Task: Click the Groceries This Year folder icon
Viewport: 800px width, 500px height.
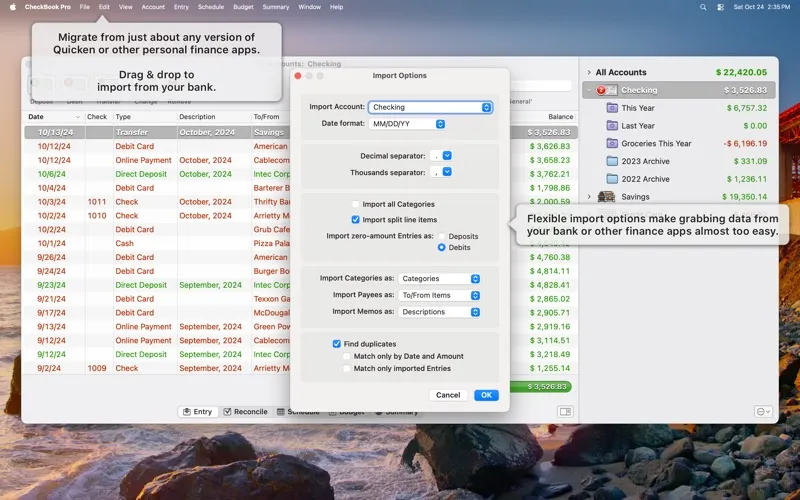Action: [612, 143]
